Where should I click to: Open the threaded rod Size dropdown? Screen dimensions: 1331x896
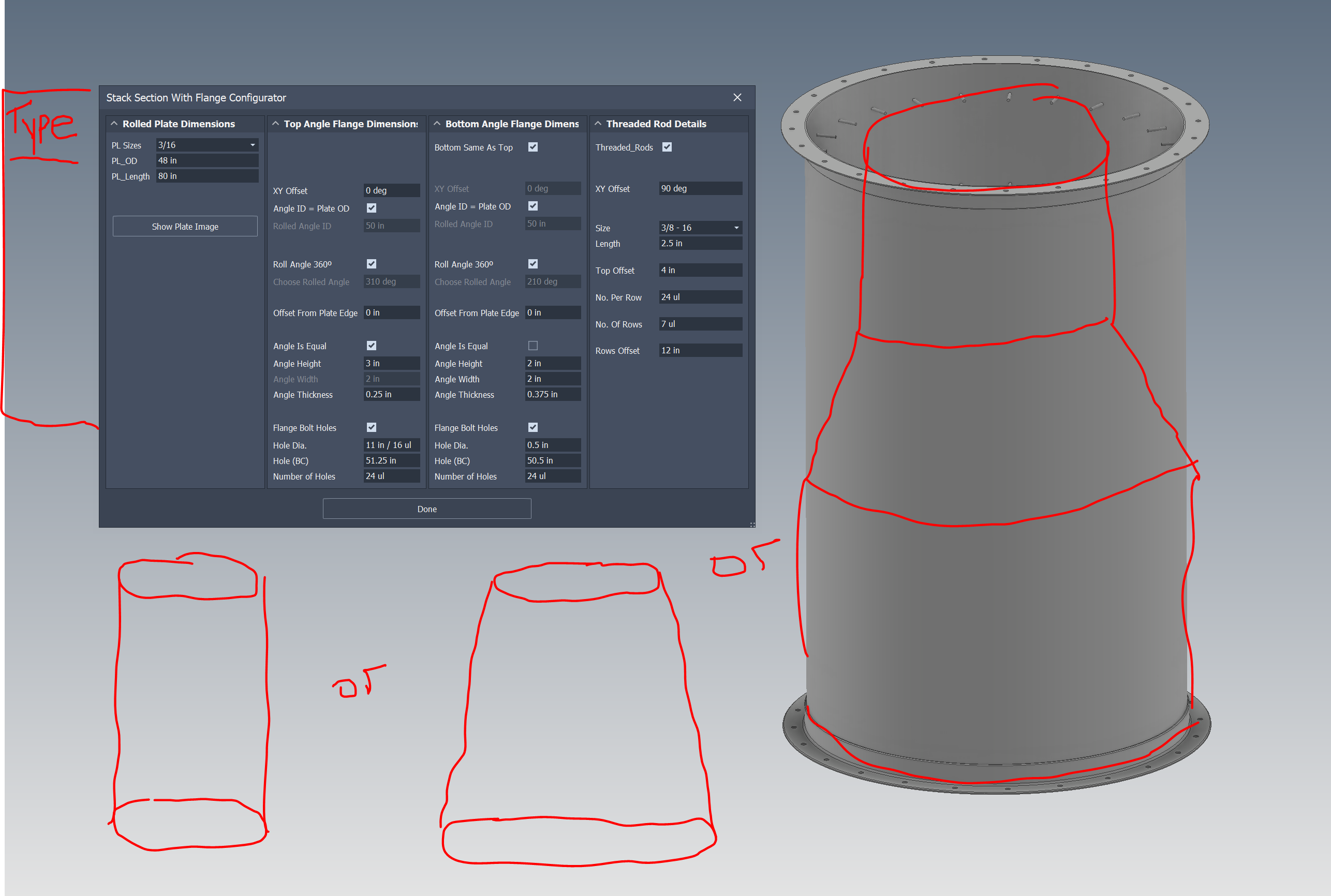tap(736, 228)
